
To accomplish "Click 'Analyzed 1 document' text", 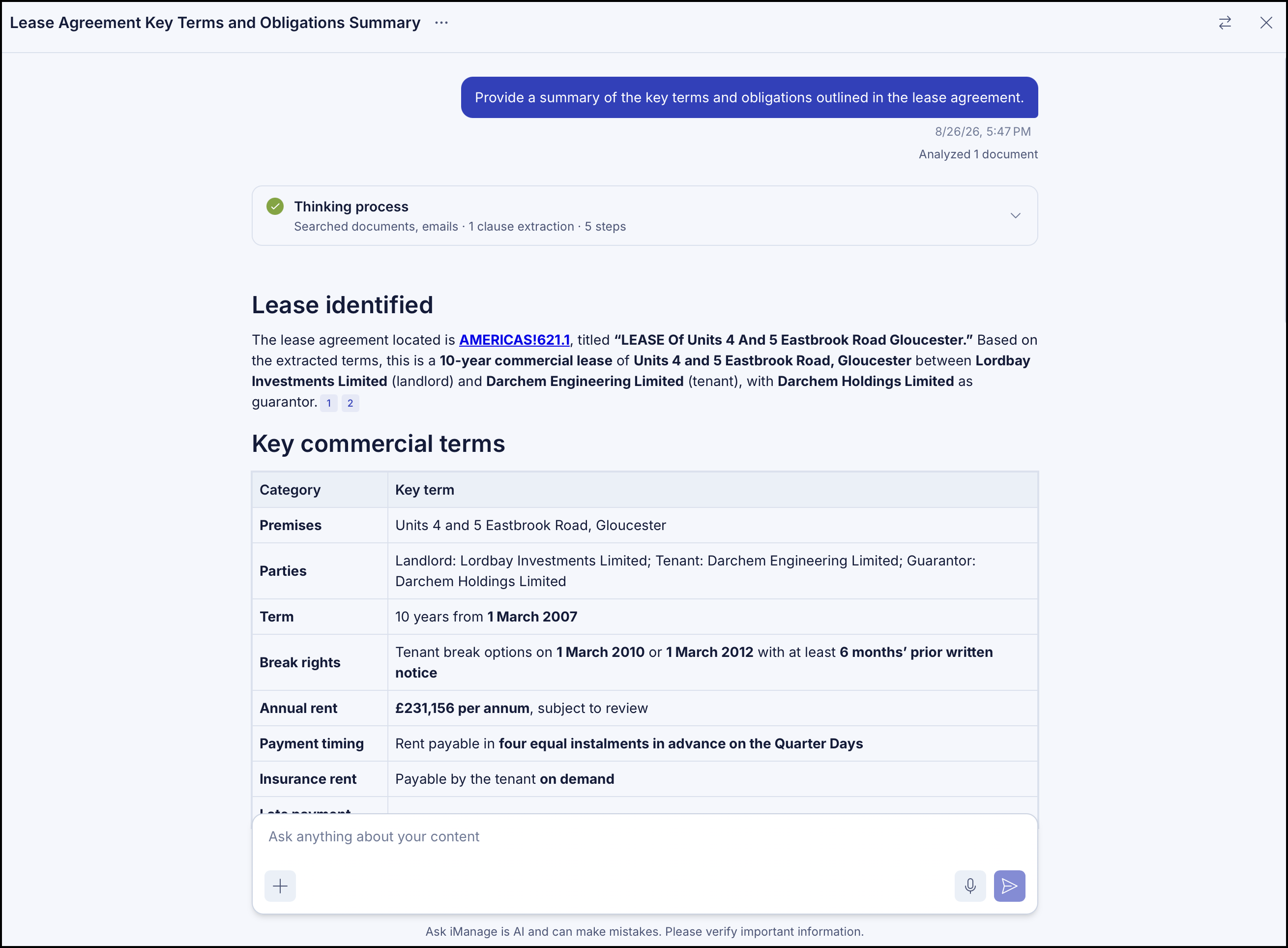I will pos(978,154).
